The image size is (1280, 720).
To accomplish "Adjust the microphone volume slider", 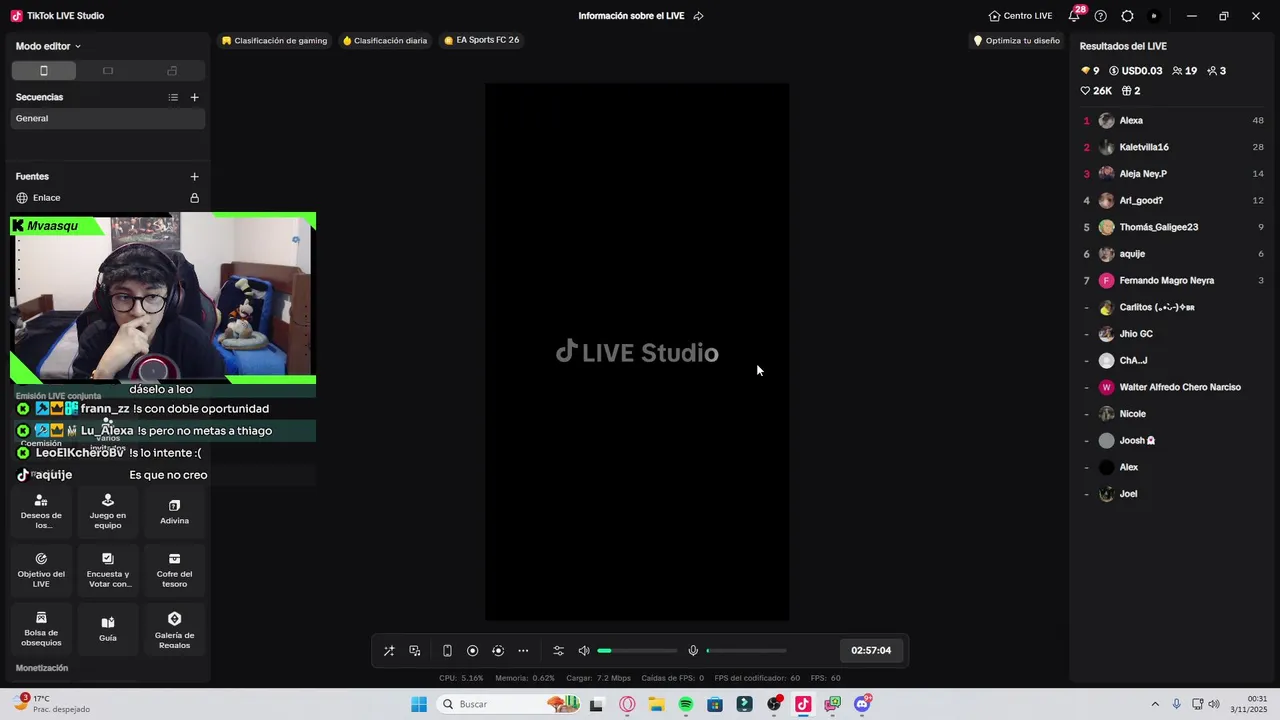I will pyautogui.click(x=746, y=651).
